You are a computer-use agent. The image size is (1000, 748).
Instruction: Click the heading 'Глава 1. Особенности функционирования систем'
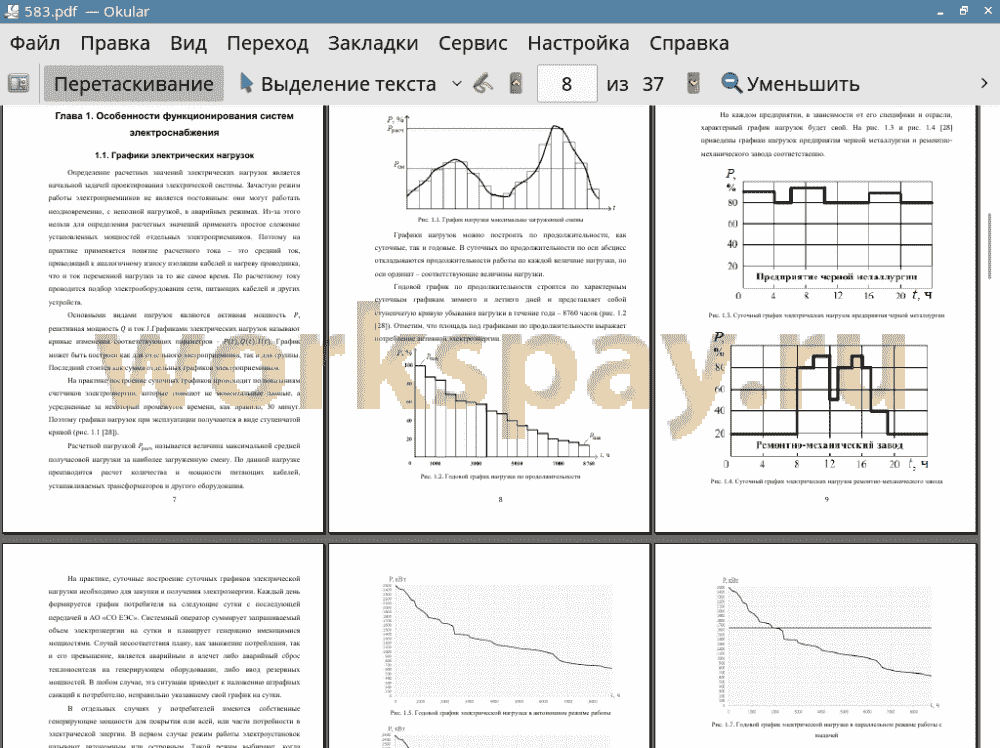pos(174,116)
